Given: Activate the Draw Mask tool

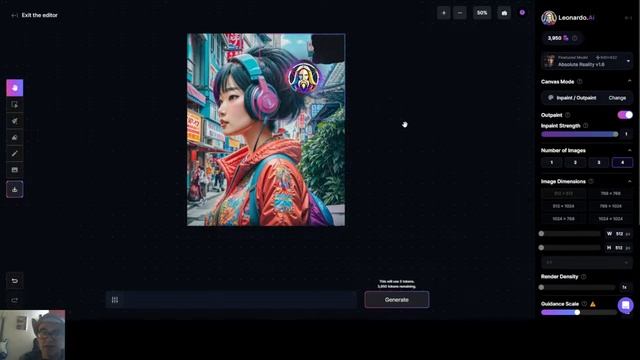Looking at the screenshot, I should pos(15,121).
